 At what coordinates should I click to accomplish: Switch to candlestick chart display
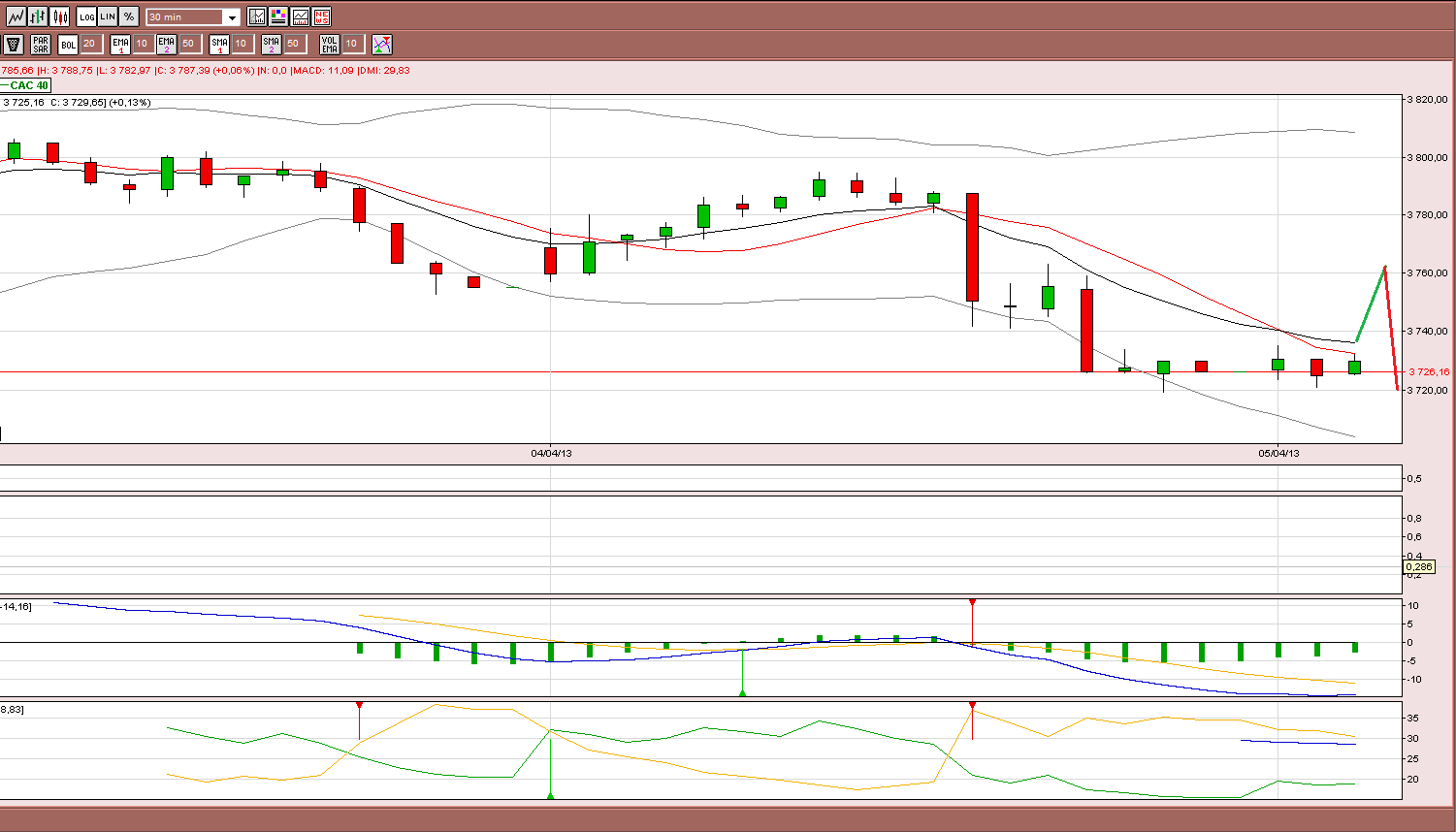pyautogui.click(x=60, y=16)
